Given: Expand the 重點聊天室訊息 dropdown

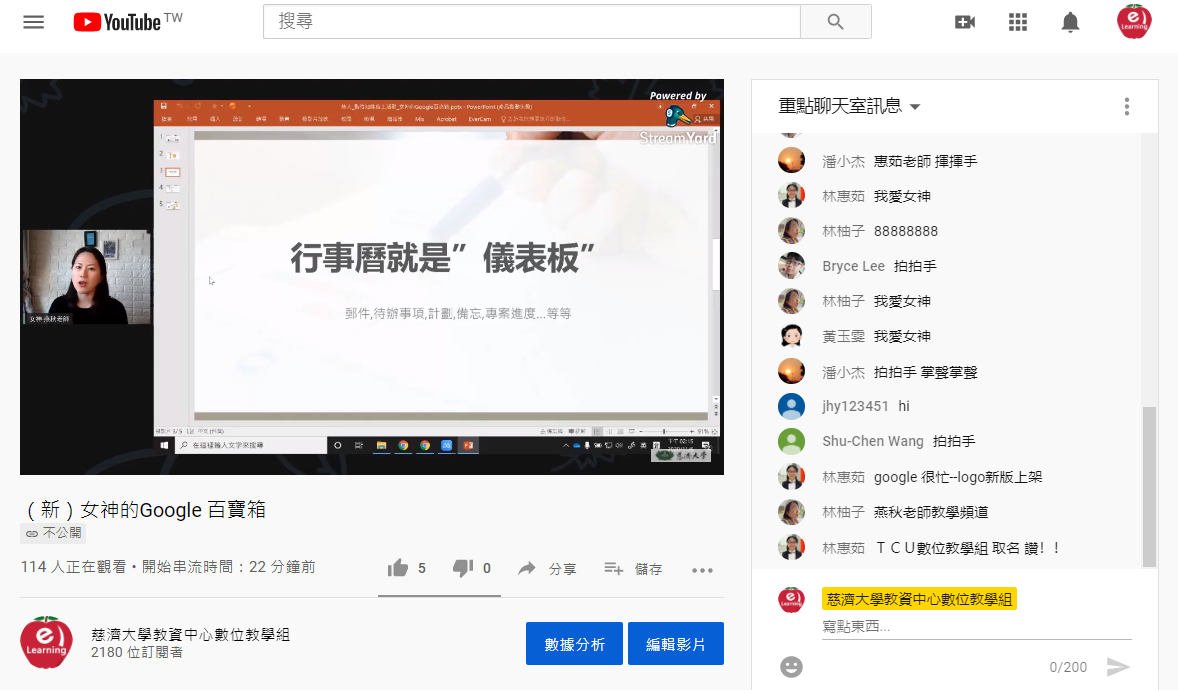Looking at the screenshot, I should pos(850,106).
